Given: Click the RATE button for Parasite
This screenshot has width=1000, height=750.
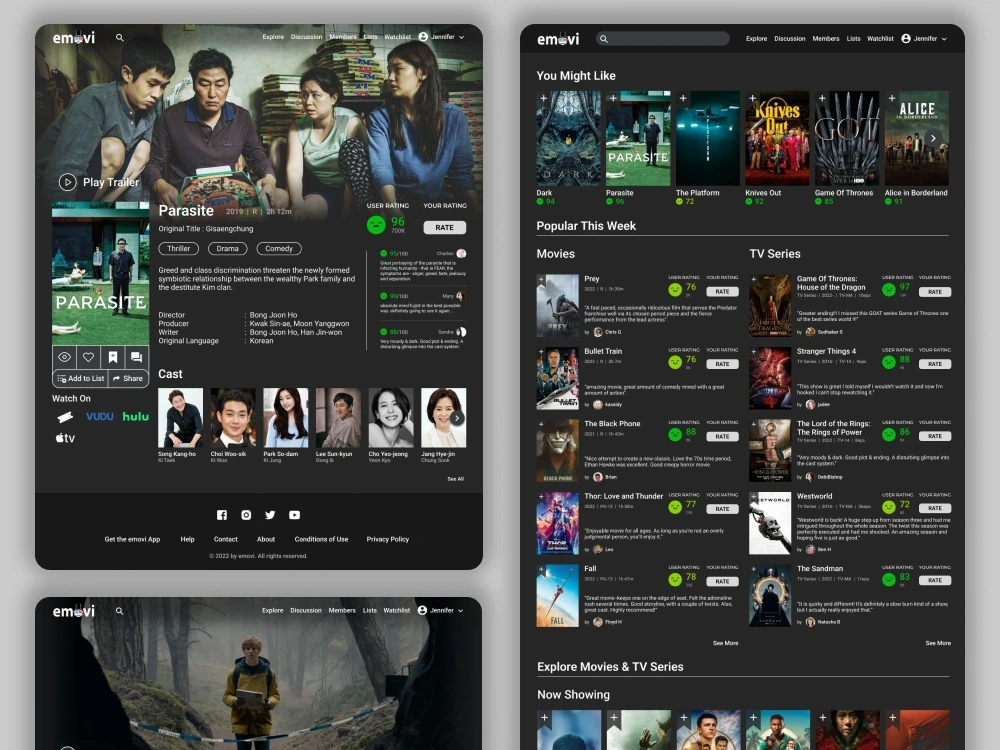Looking at the screenshot, I should click(x=445, y=228).
